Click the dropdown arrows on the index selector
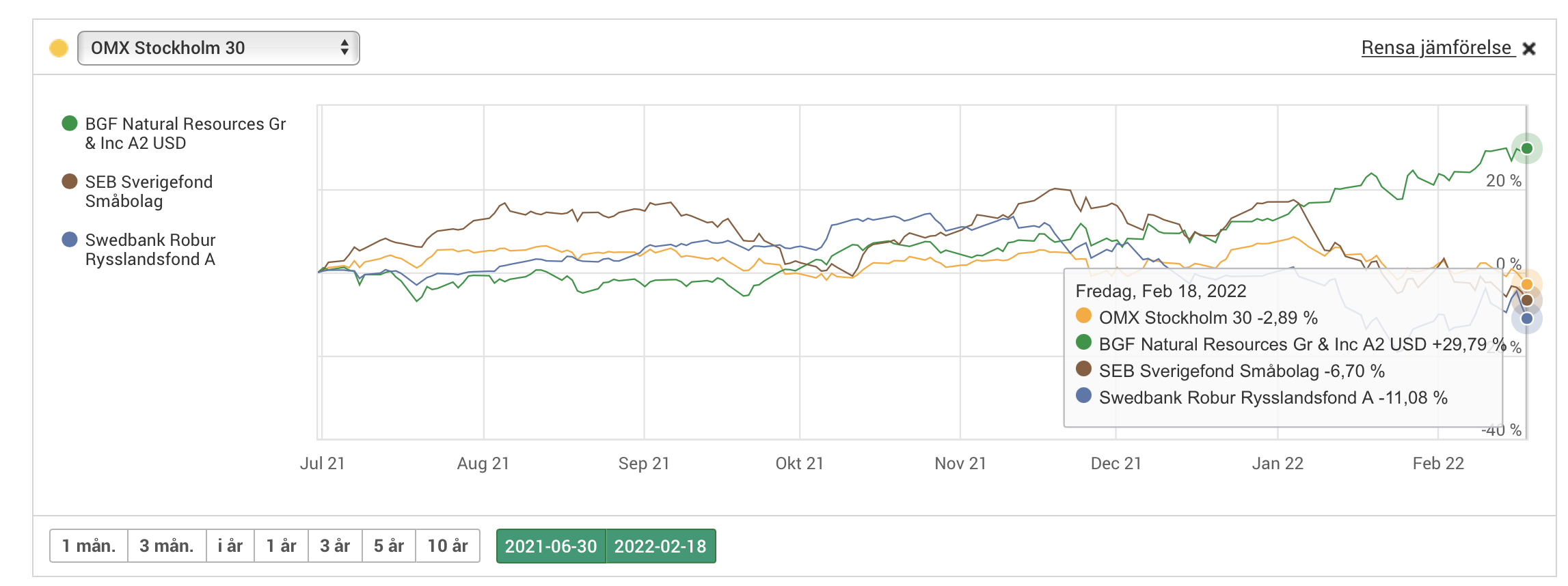 344,48
